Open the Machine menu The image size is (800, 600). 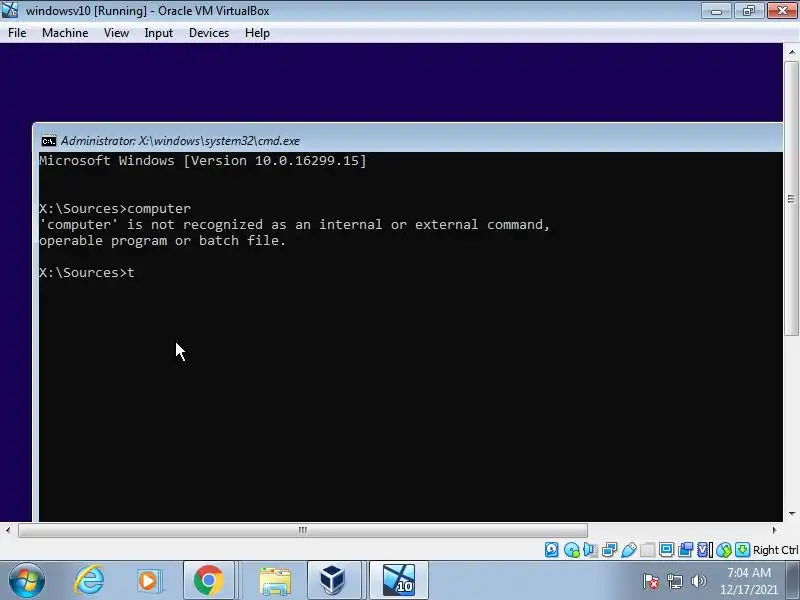[65, 33]
